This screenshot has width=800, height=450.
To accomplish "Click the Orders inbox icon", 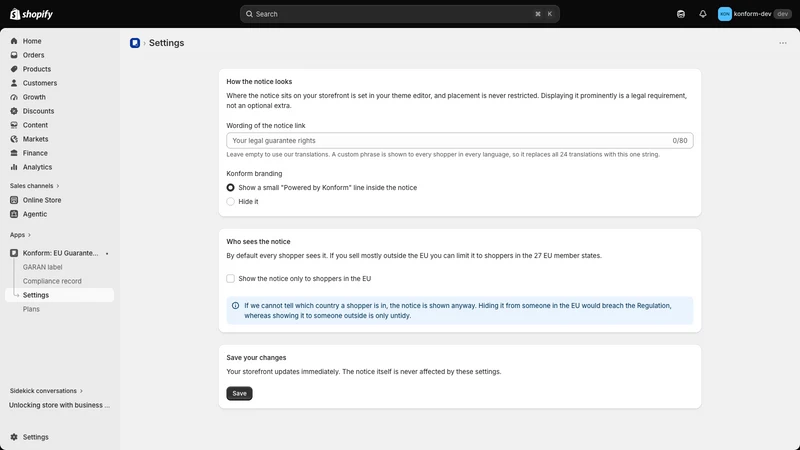I will pos(14,55).
